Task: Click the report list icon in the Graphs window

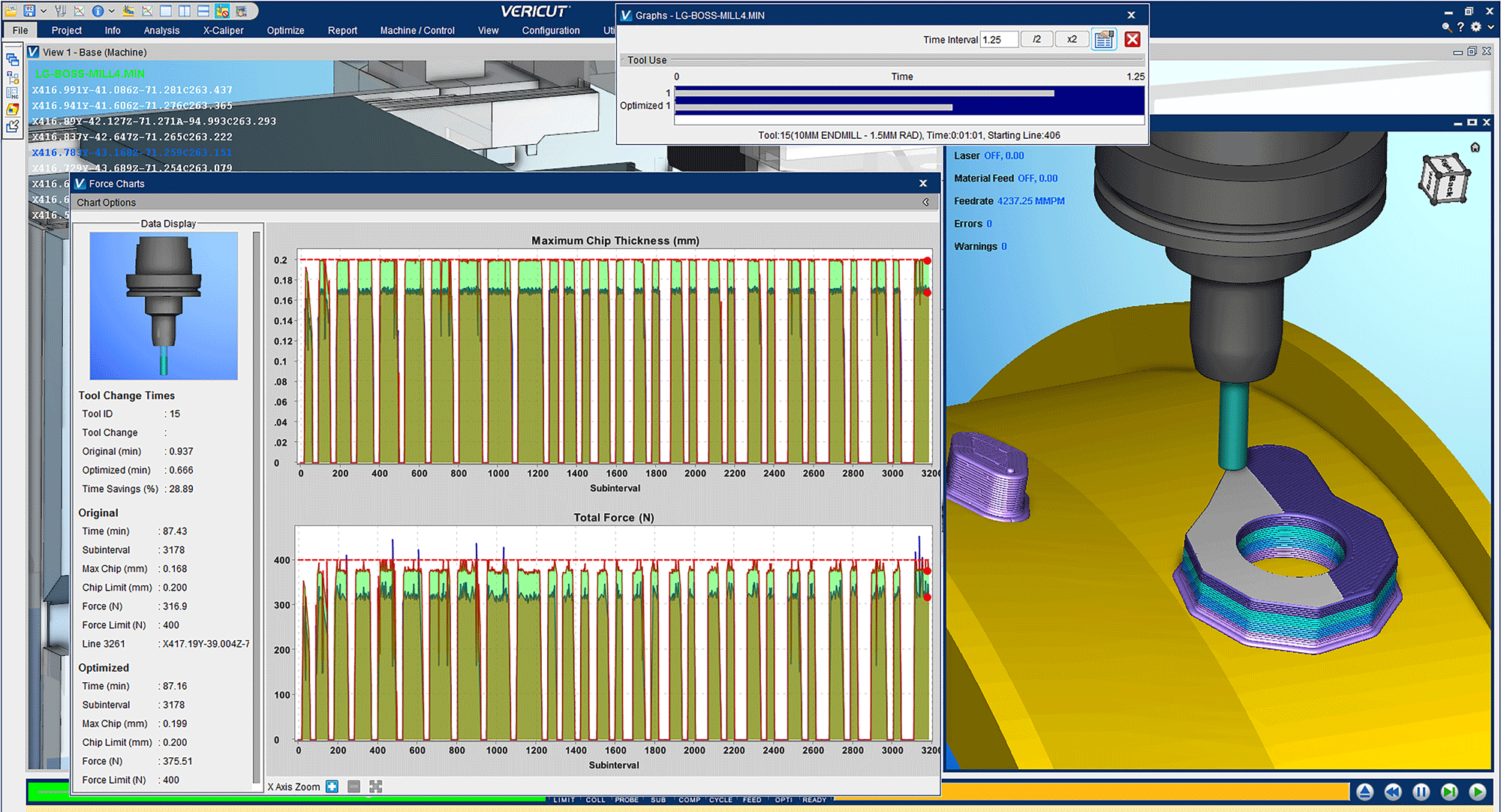Action: coord(1104,40)
